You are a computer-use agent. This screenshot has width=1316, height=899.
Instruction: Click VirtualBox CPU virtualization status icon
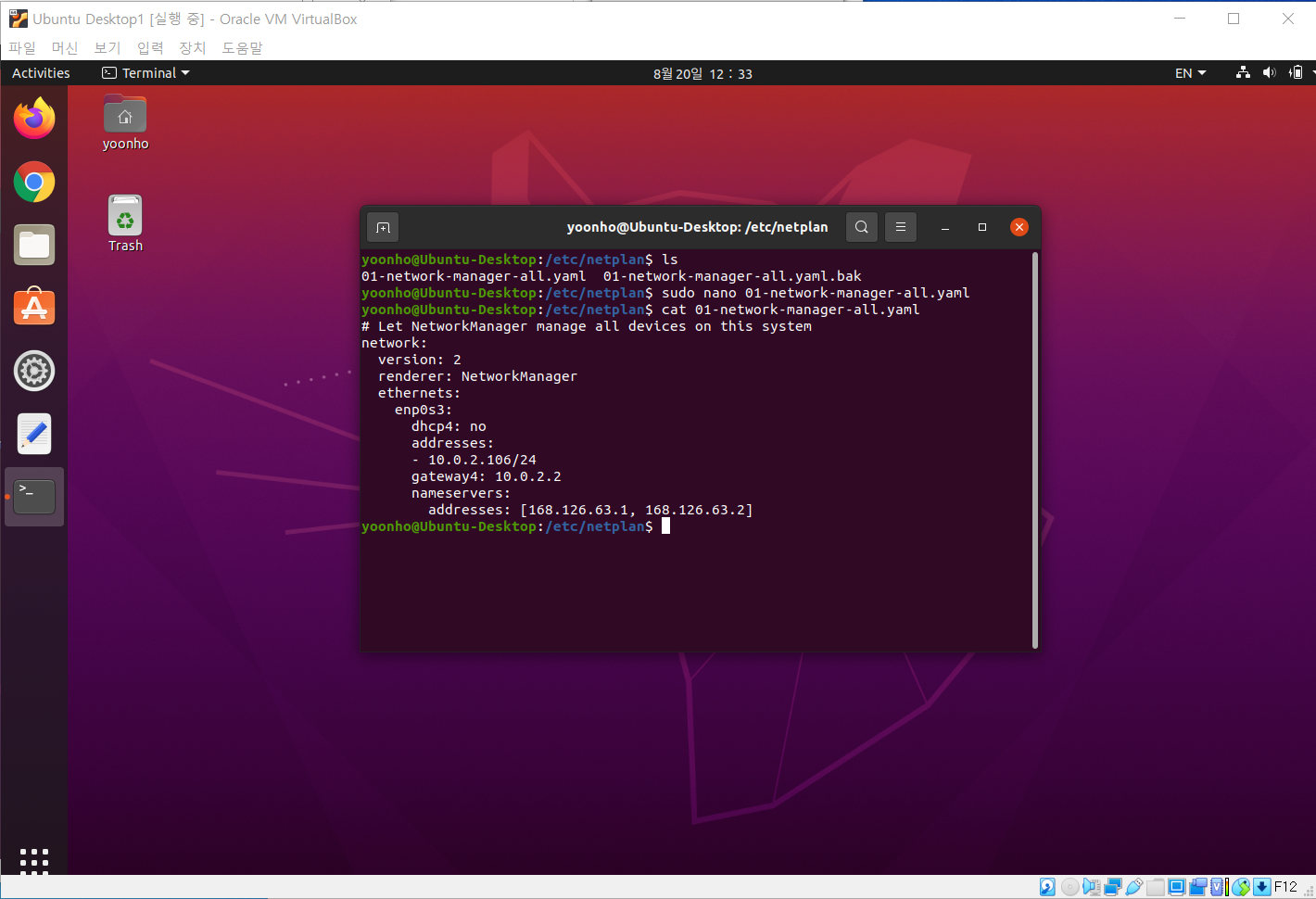[x=1219, y=887]
